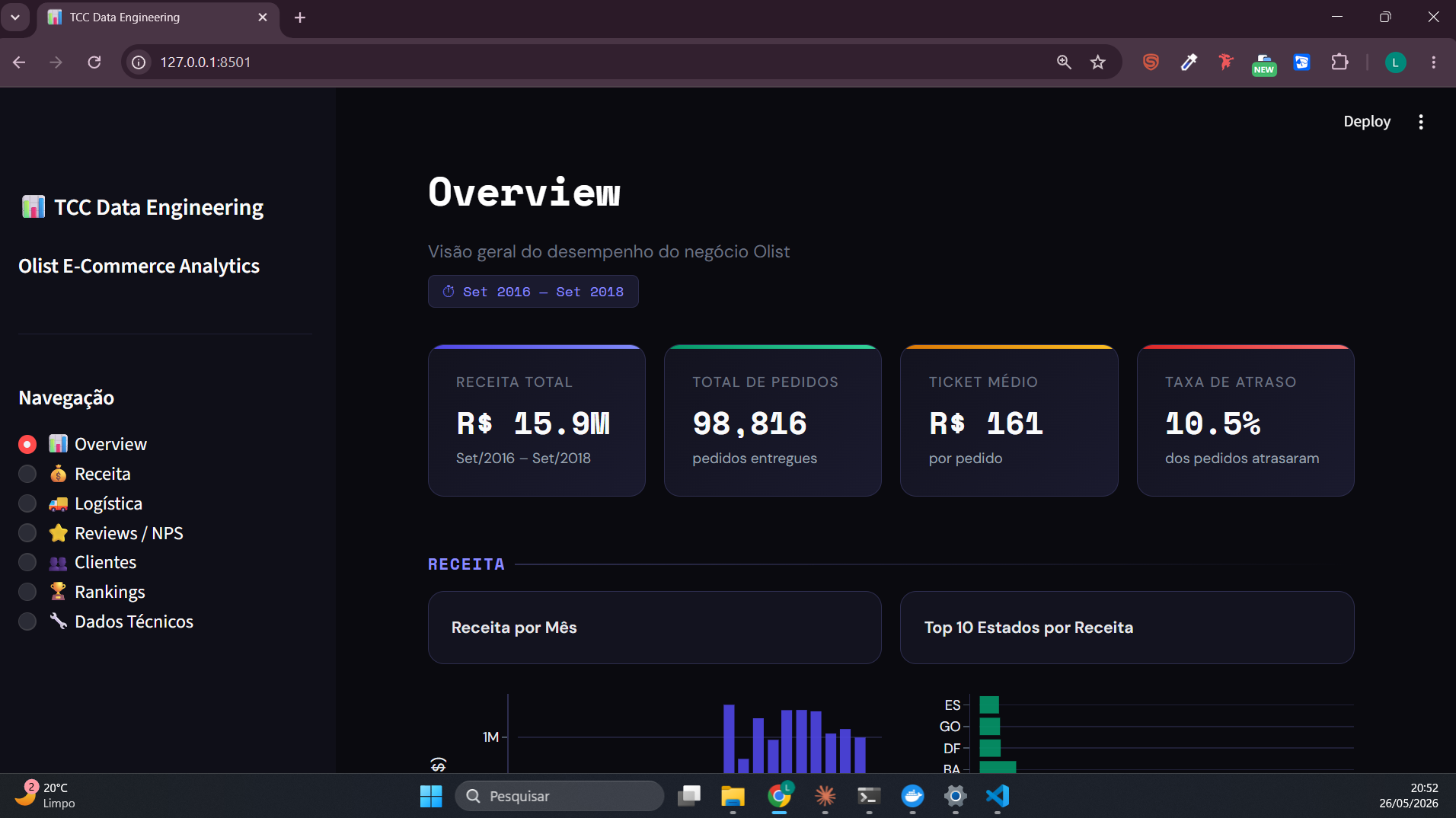1456x818 pixels.
Task: Click the DF bar in states chart
Action: point(990,748)
